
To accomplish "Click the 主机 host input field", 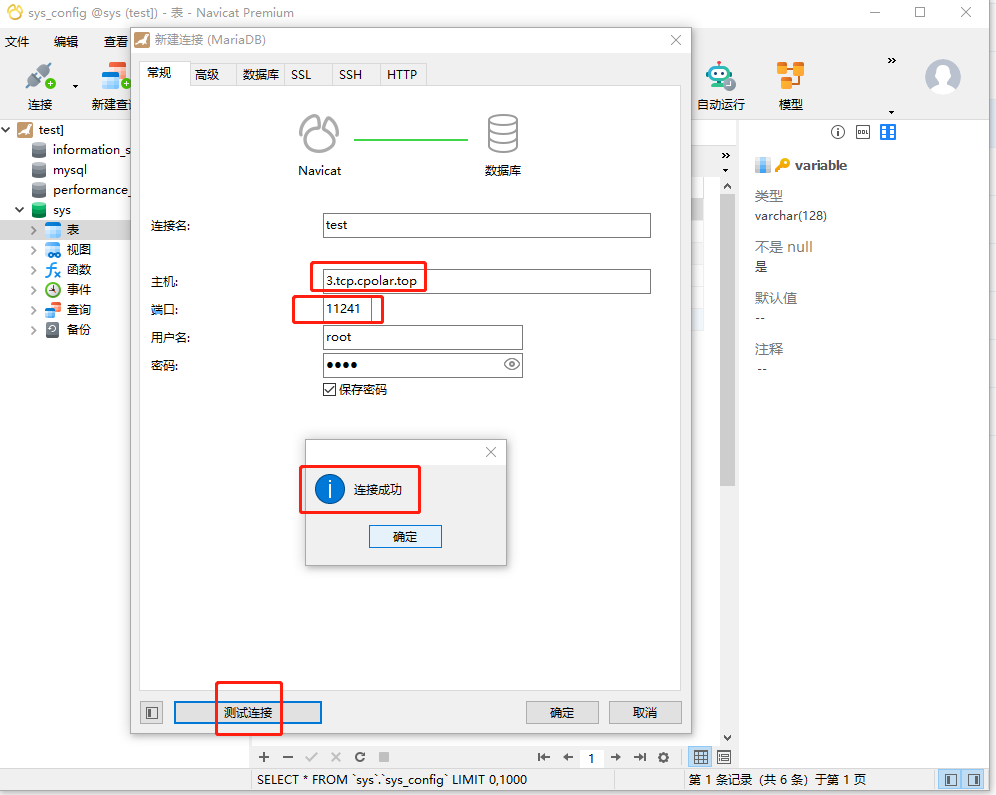I will [x=487, y=281].
